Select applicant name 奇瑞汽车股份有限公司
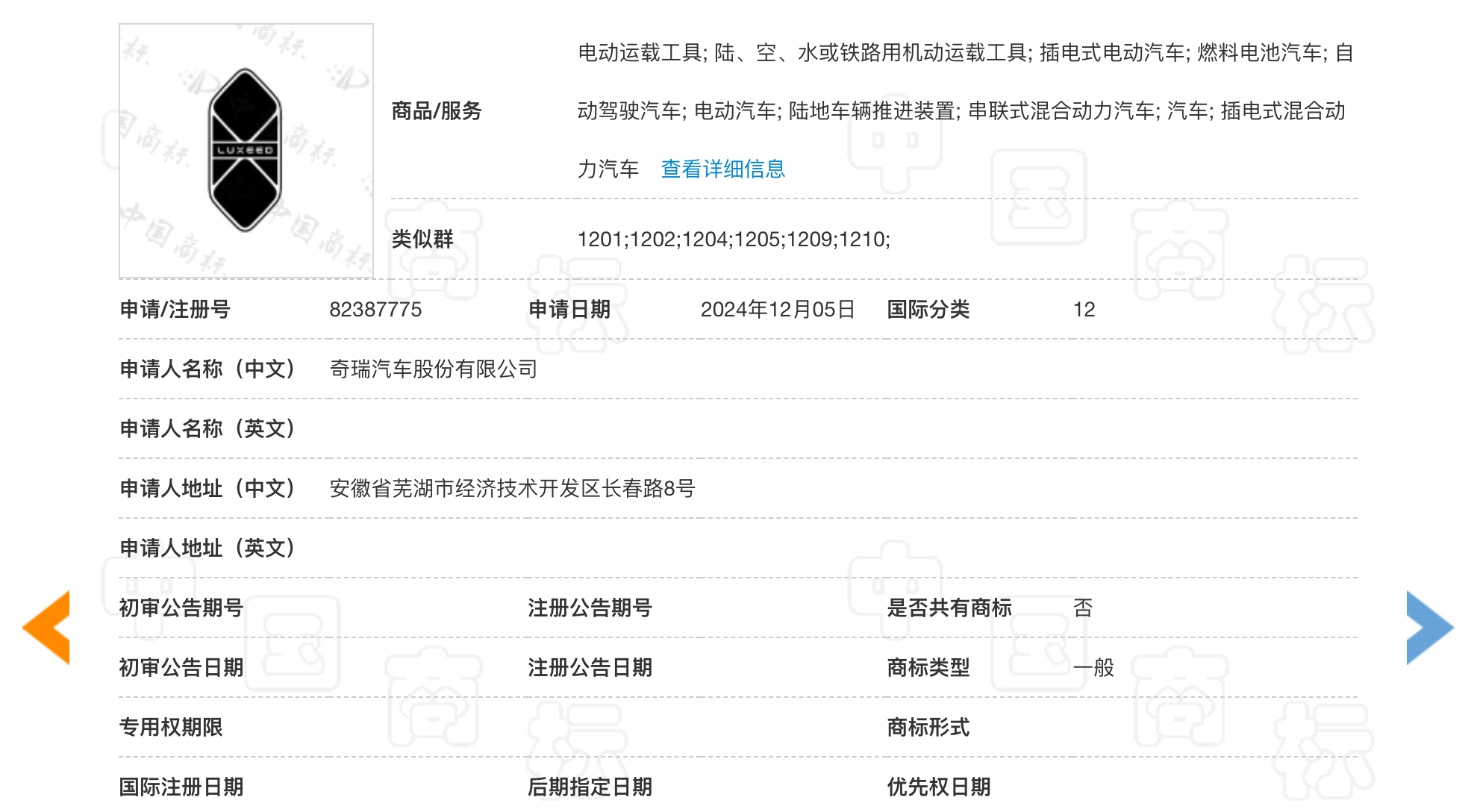Screen dimensions: 1474x812 (x=434, y=369)
